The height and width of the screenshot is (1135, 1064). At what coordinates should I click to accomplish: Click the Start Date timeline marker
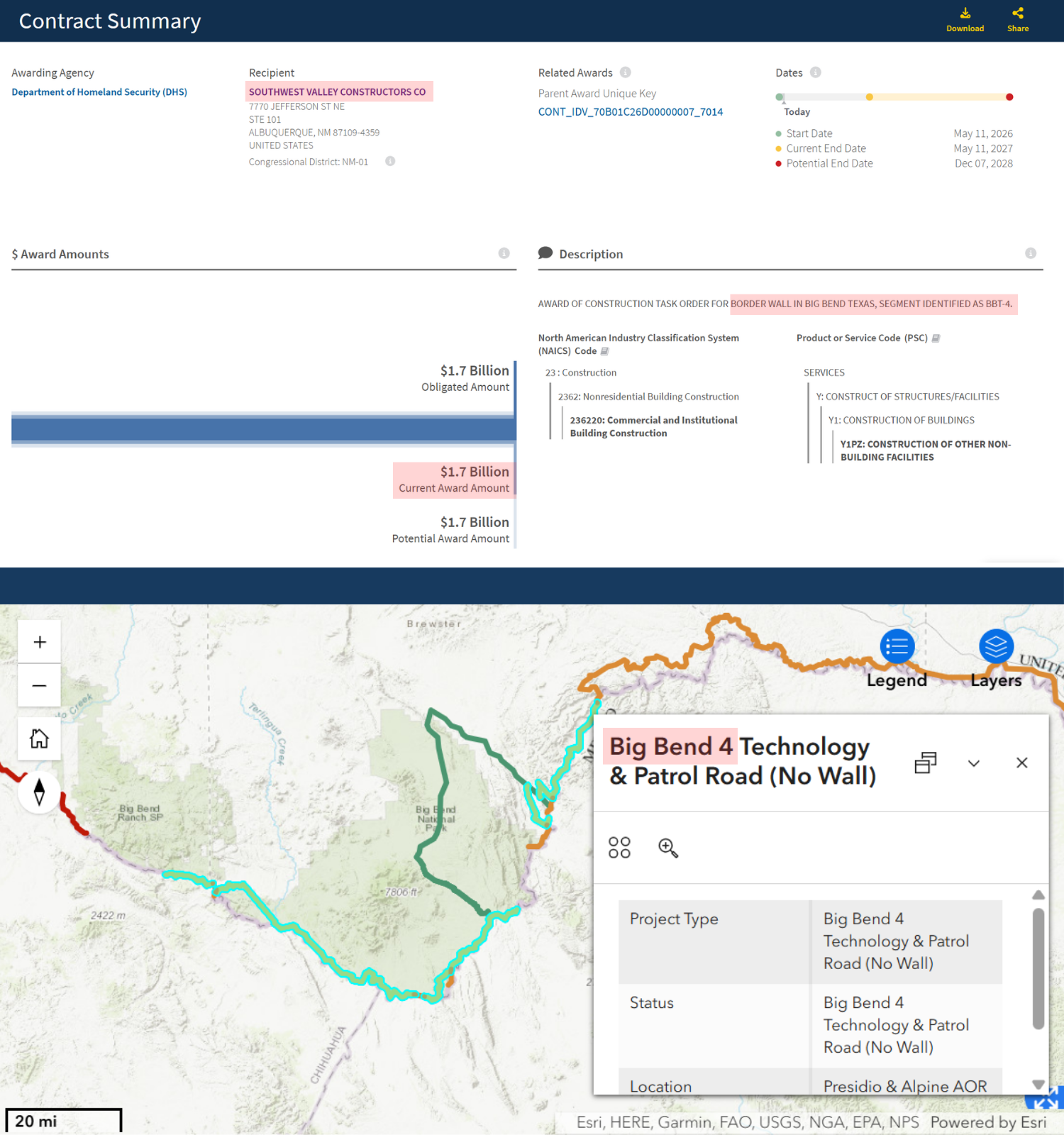[x=780, y=96]
